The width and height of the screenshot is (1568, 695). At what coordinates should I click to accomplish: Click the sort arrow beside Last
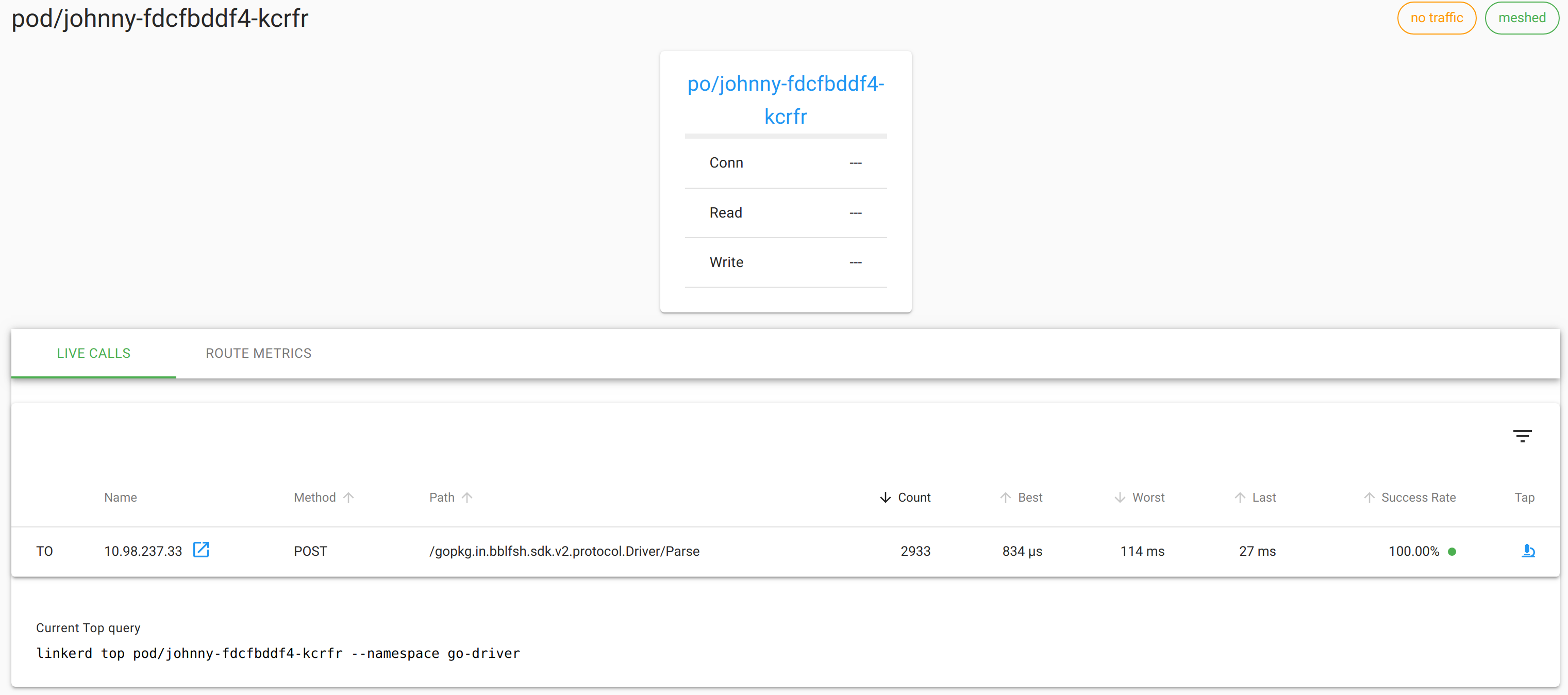[x=1239, y=497]
